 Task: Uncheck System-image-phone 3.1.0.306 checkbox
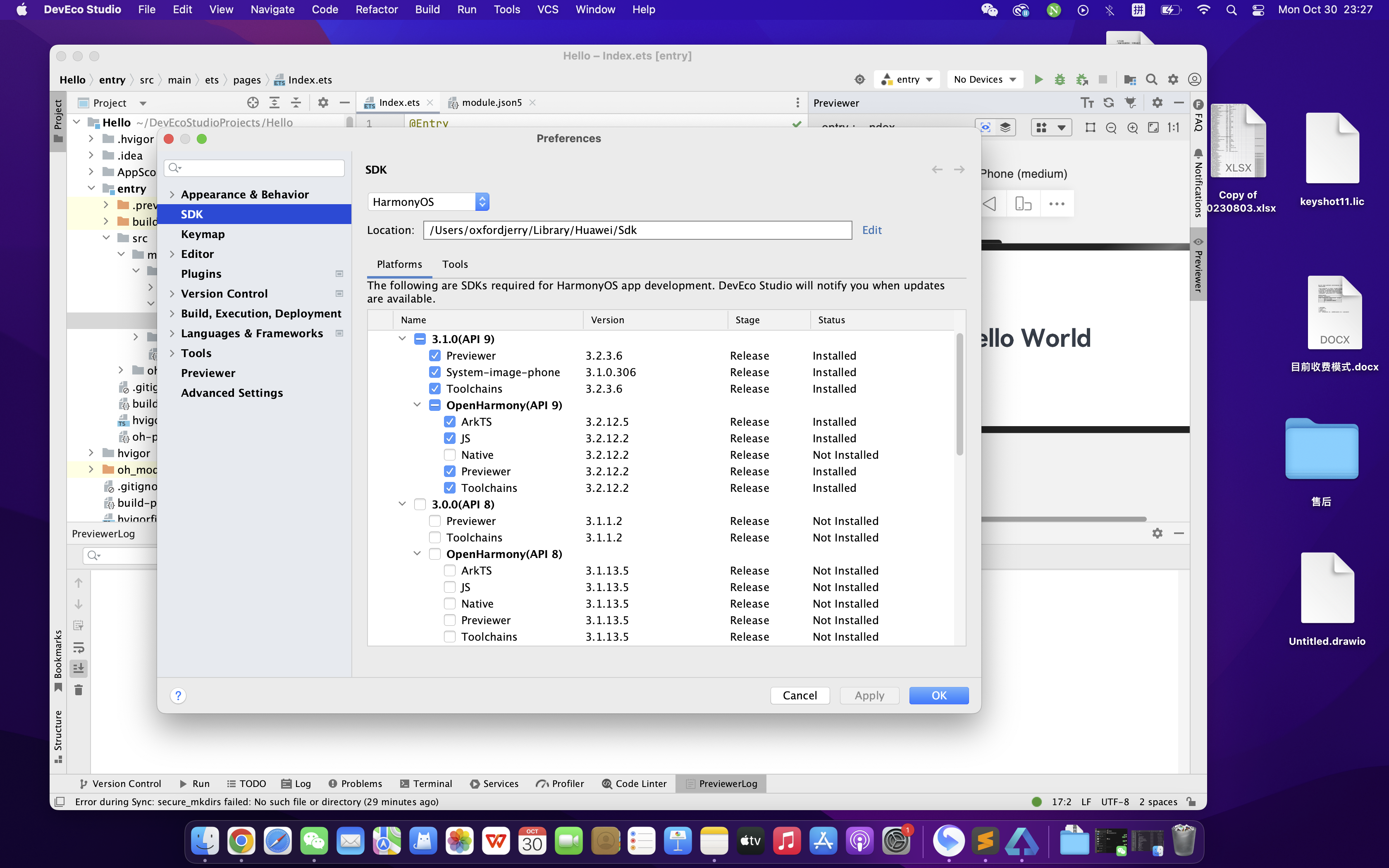tap(435, 372)
